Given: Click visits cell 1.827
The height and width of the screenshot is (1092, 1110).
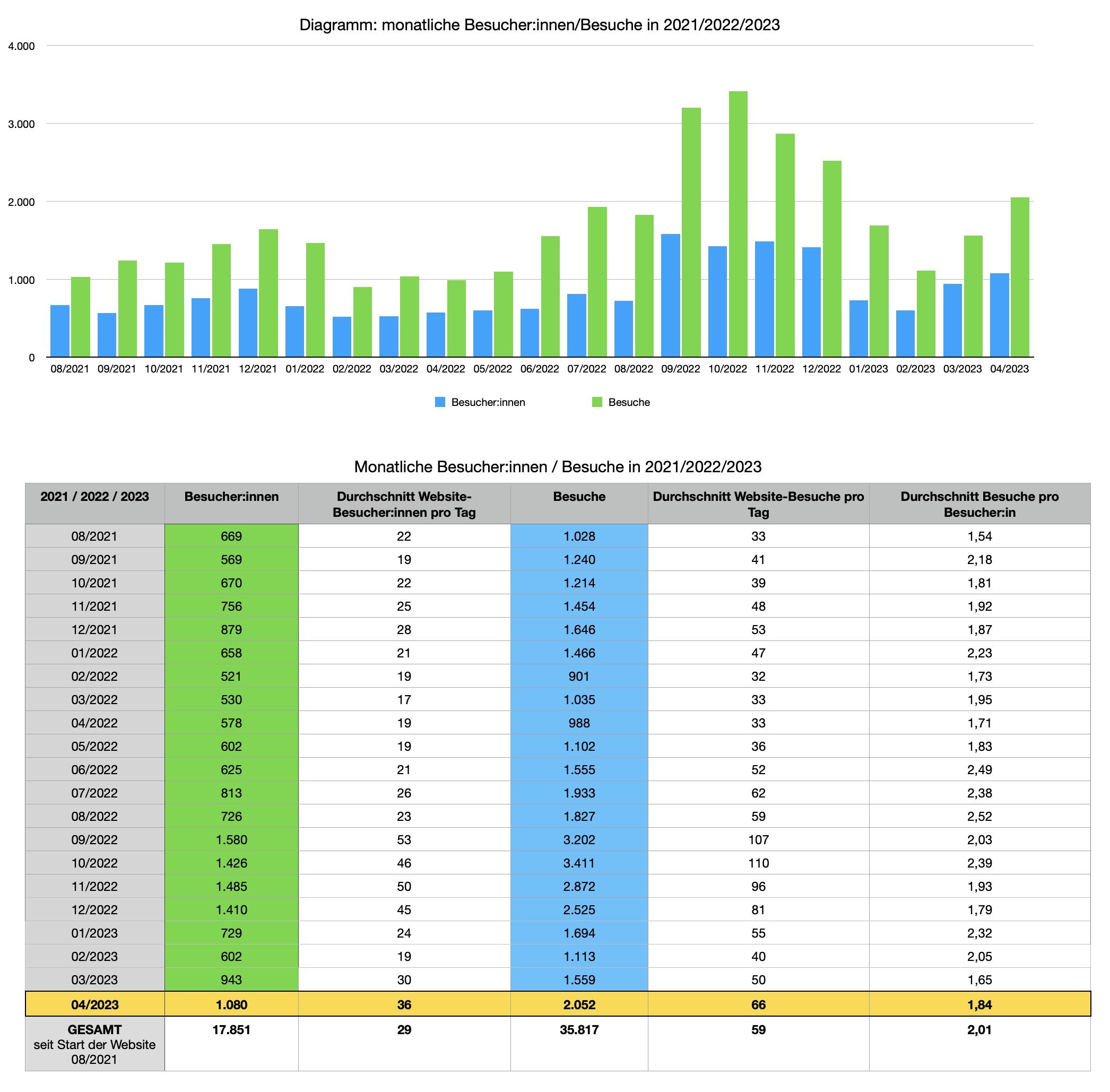Looking at the screenshot, I should (579, 817).
